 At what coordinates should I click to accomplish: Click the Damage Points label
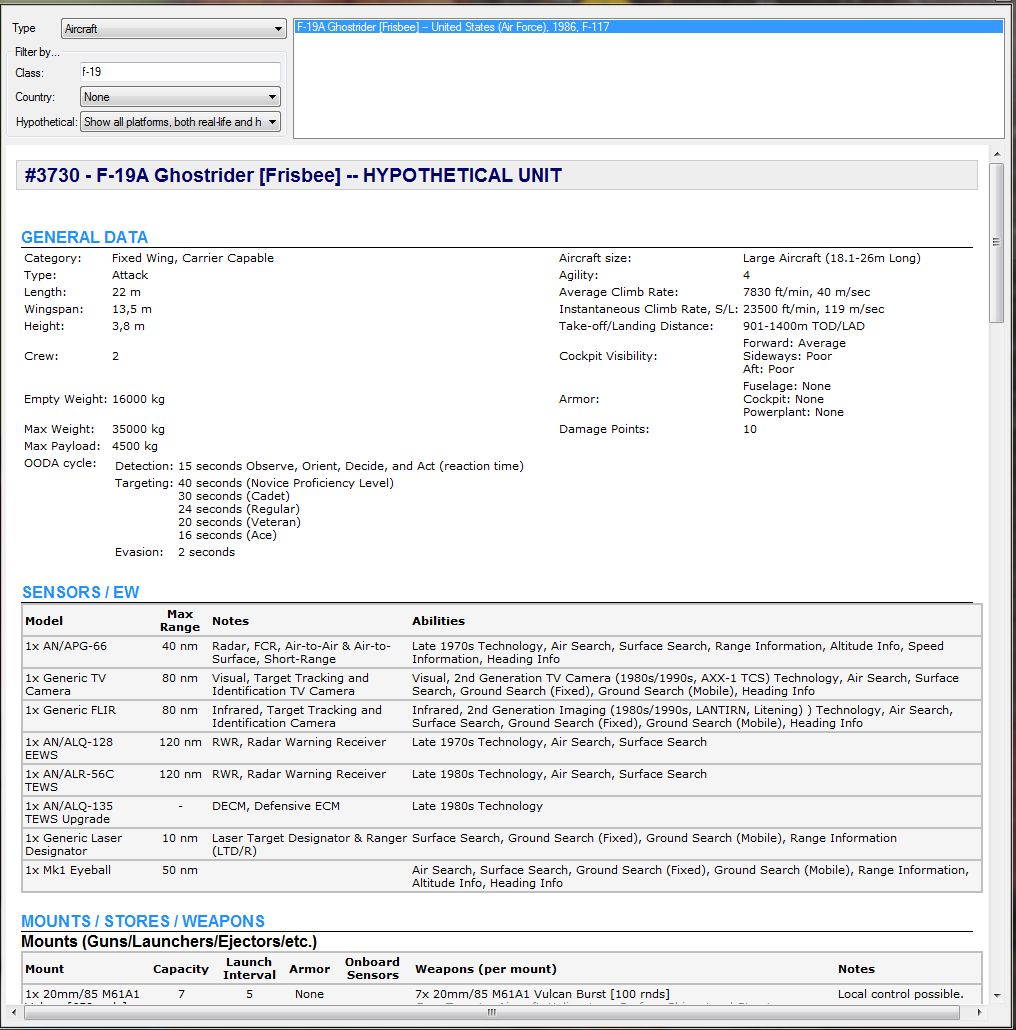pyautogui.click(x=604, y=429)
